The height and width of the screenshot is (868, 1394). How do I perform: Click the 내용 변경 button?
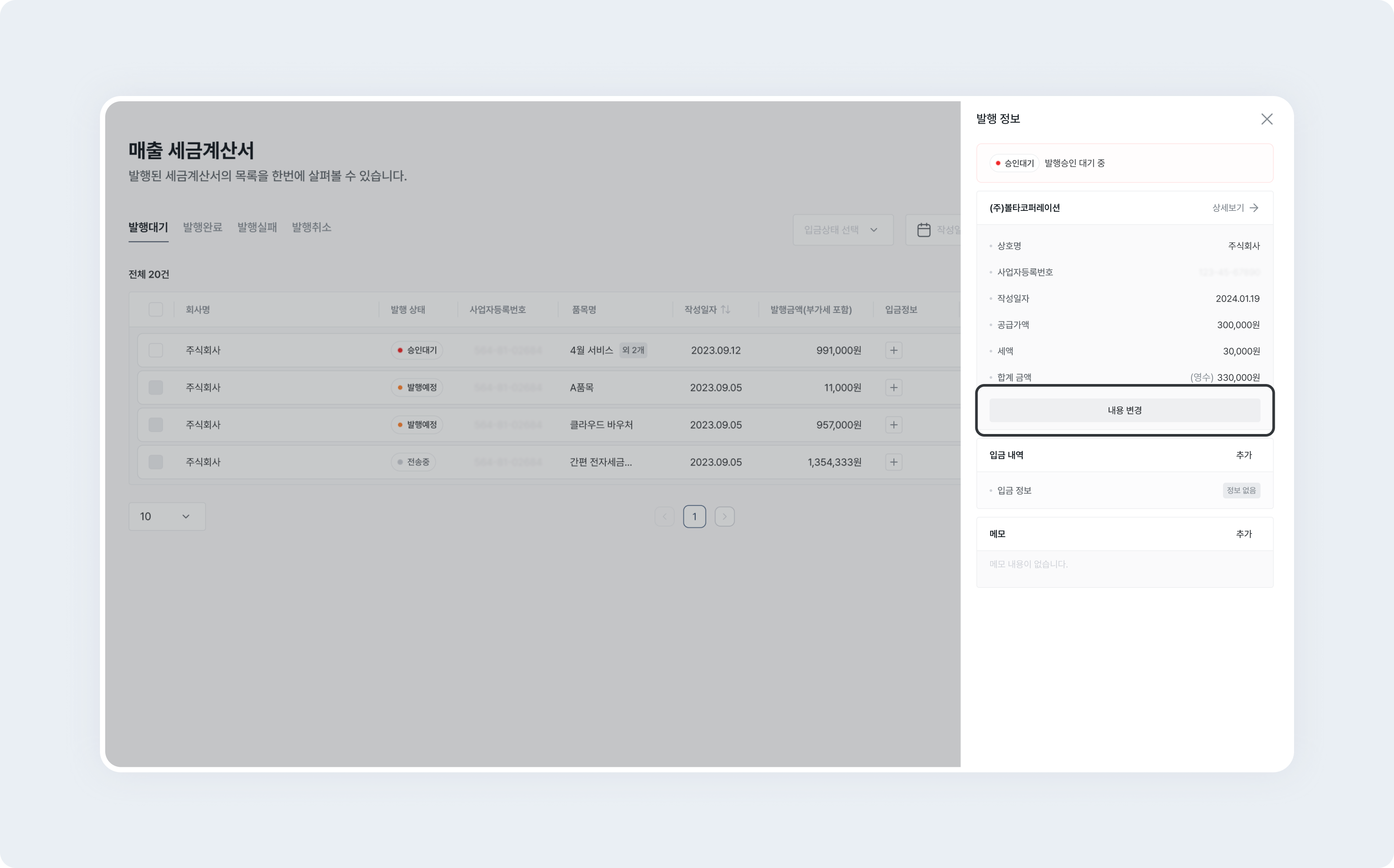click(1124, 410)
